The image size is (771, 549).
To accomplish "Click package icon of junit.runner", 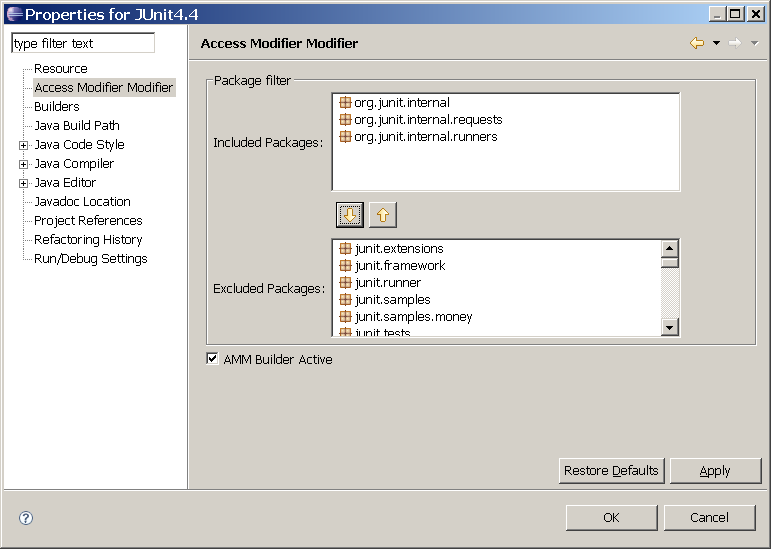I will point(345,283).
